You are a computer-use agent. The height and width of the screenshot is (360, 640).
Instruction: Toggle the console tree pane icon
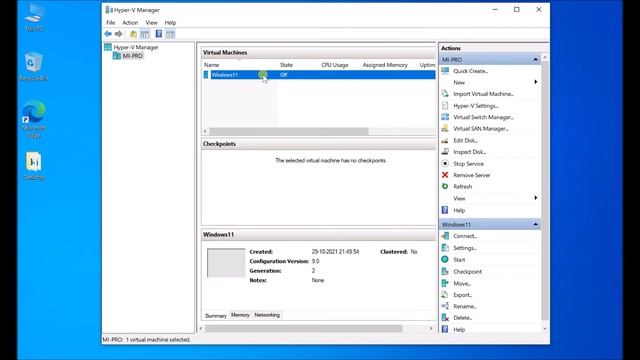tap(145, 34)
